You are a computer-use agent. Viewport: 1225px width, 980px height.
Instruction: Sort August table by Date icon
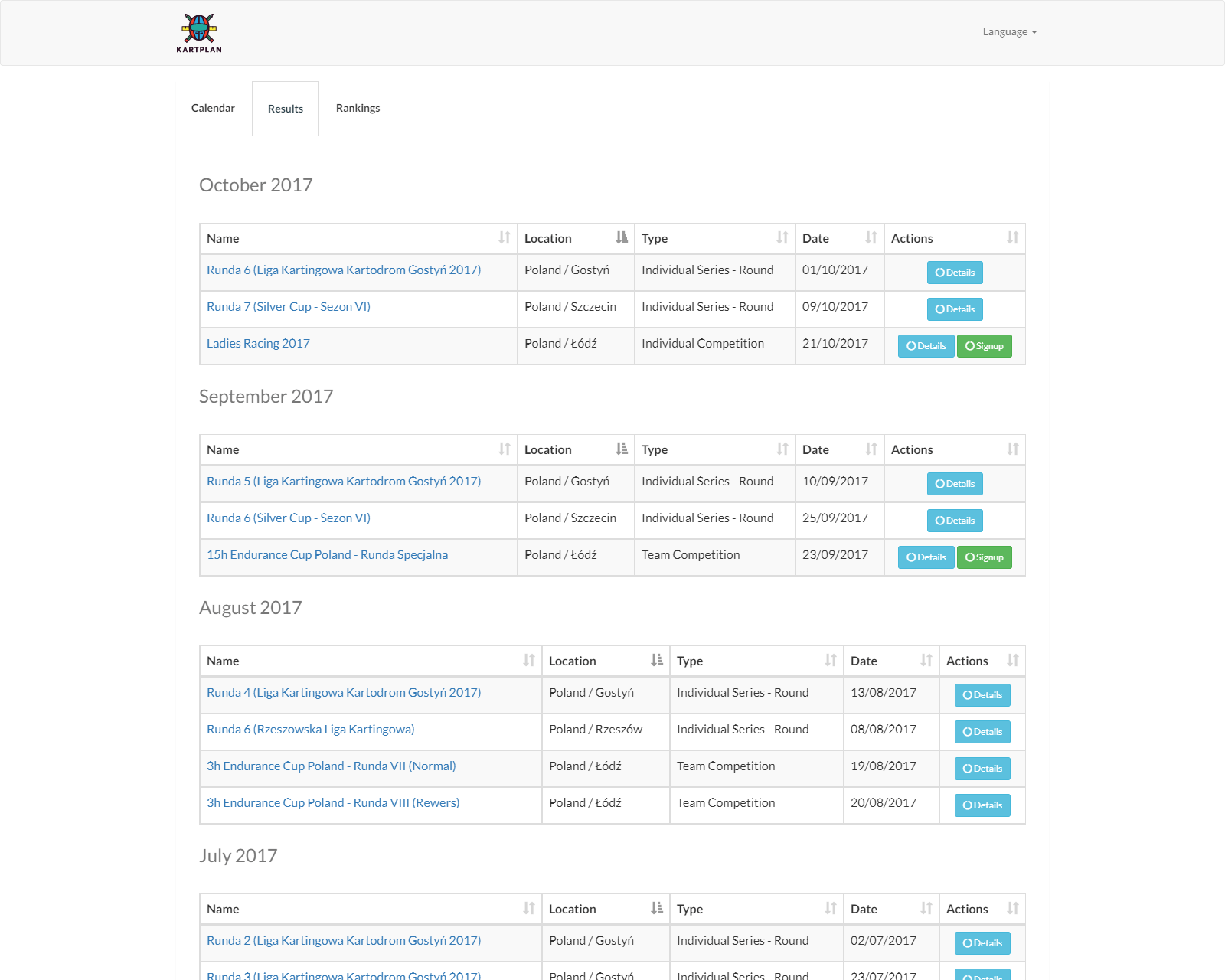926,661
